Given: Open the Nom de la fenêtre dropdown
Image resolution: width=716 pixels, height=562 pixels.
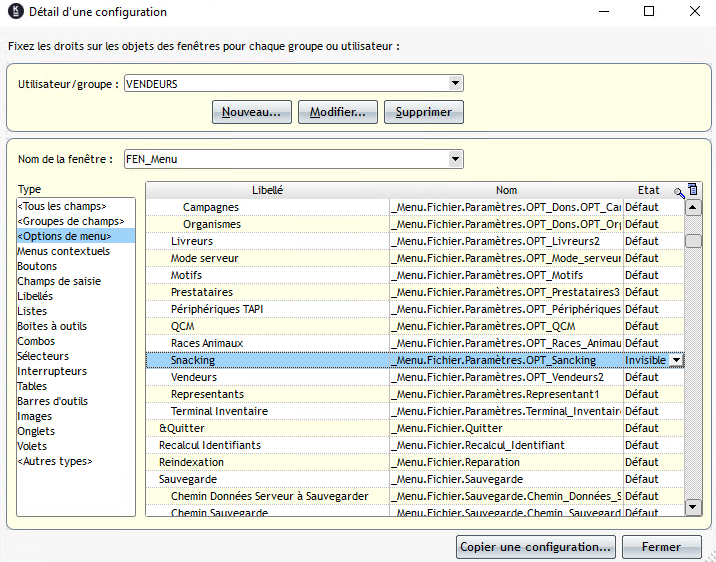Looking at the screenshot, I should [456, 159].
